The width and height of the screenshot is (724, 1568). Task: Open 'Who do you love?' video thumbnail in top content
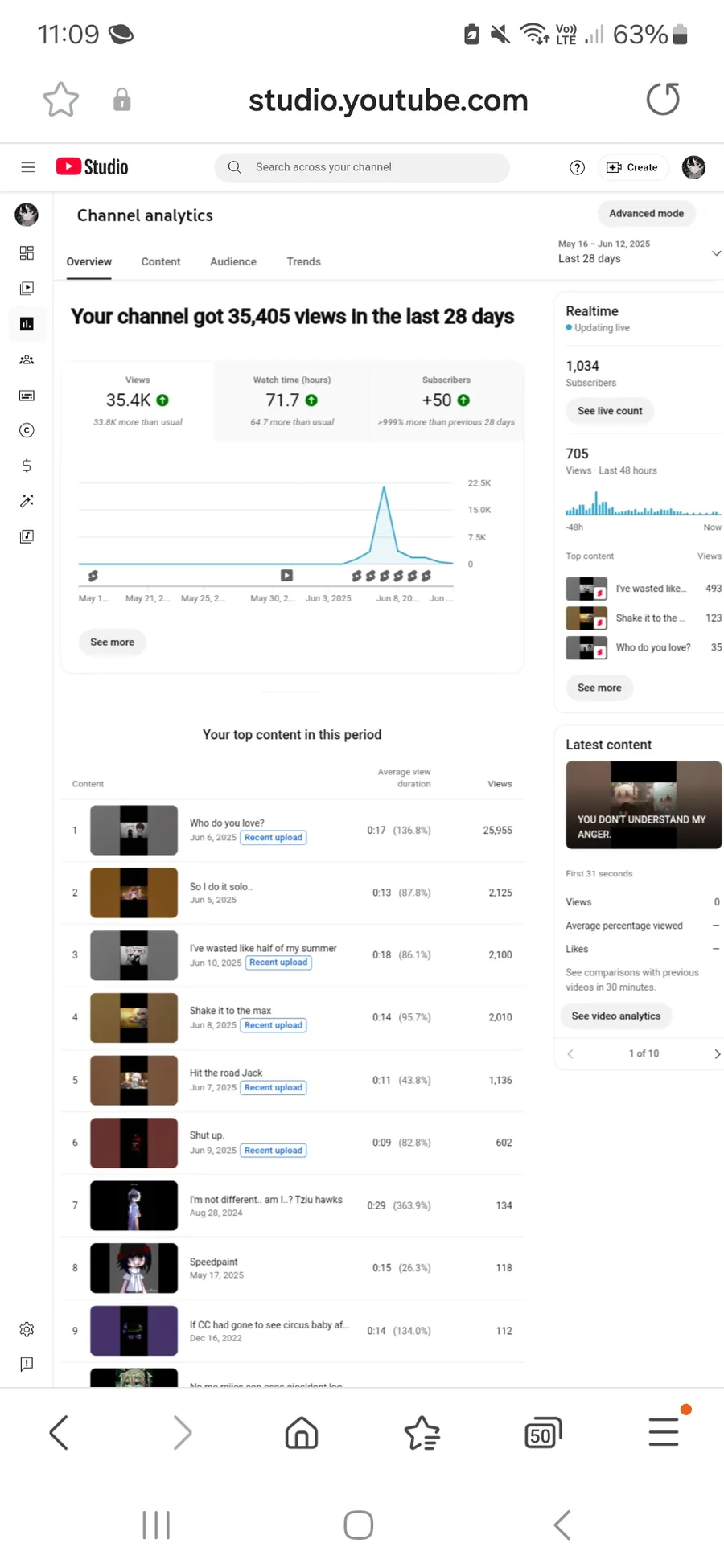[134, 830]
